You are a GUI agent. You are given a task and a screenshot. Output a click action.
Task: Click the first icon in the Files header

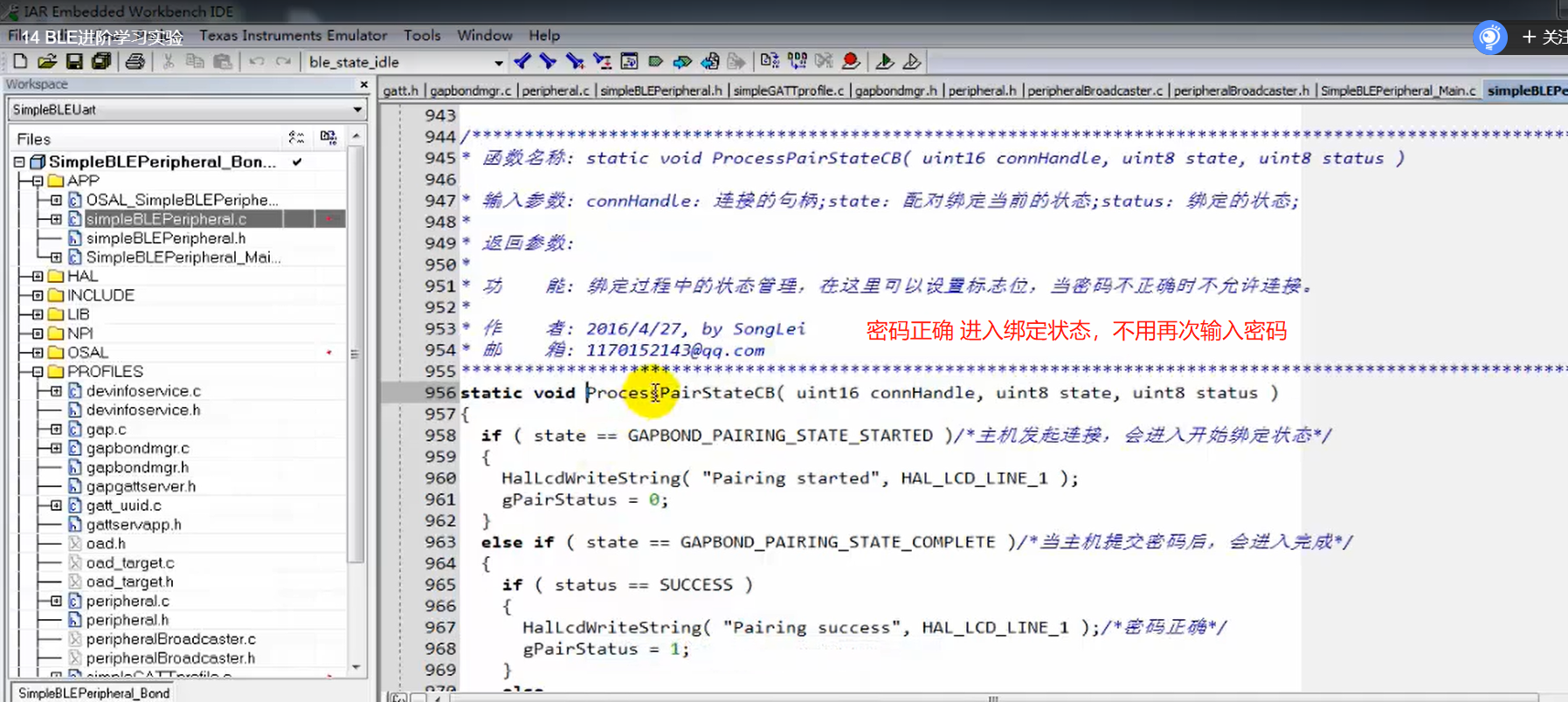[296, 138]
